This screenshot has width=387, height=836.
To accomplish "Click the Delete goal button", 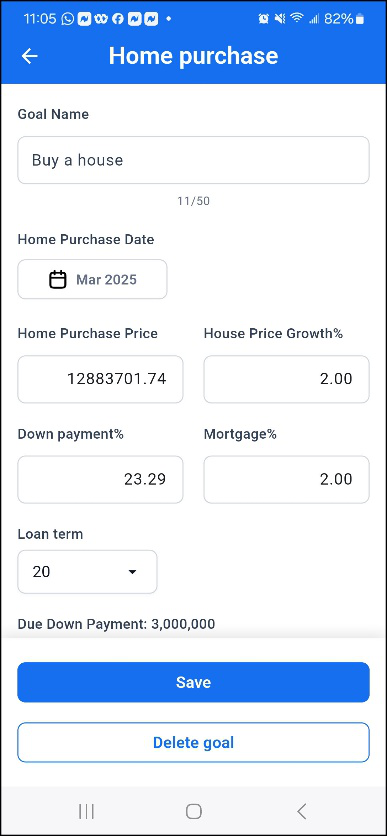I will (x=194, y=743).
